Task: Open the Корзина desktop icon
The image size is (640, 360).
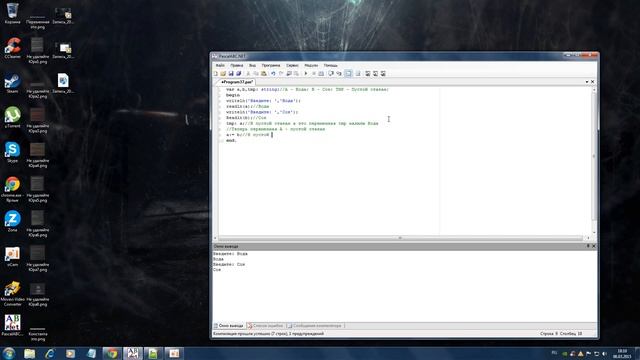Action: (x=12, y=13)
